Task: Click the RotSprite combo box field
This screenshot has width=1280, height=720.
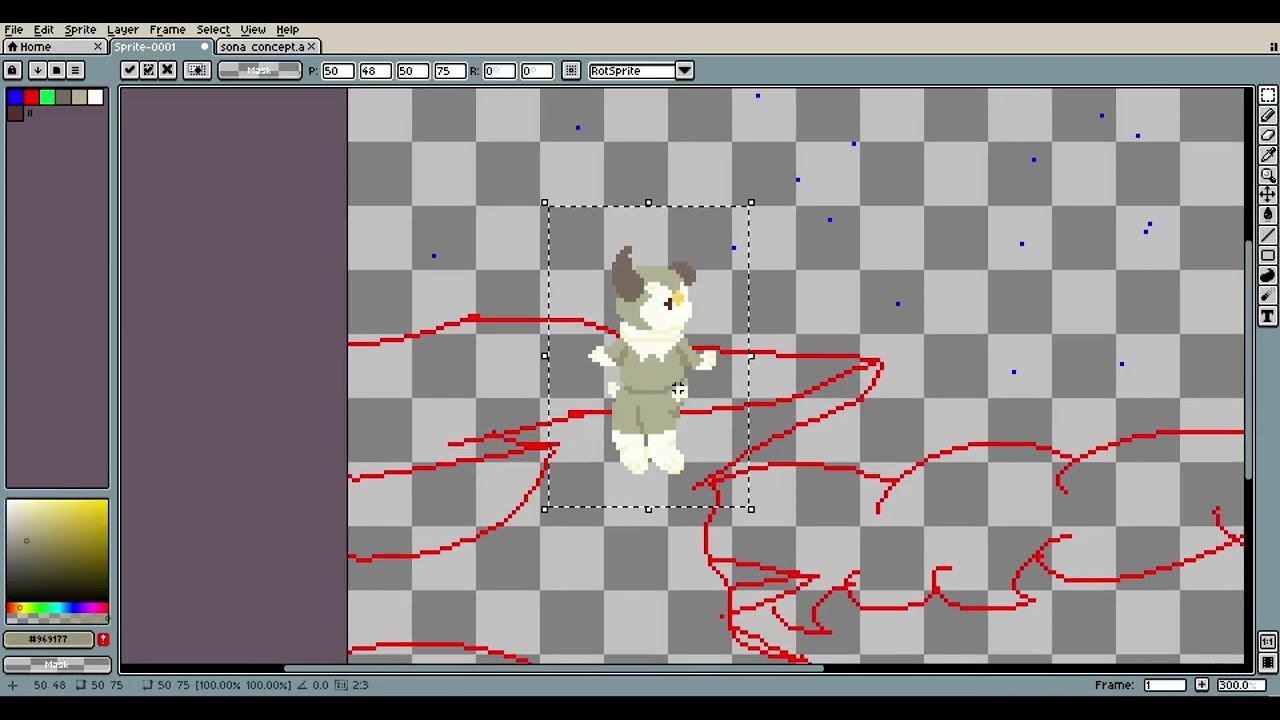Action: point(632,71)
